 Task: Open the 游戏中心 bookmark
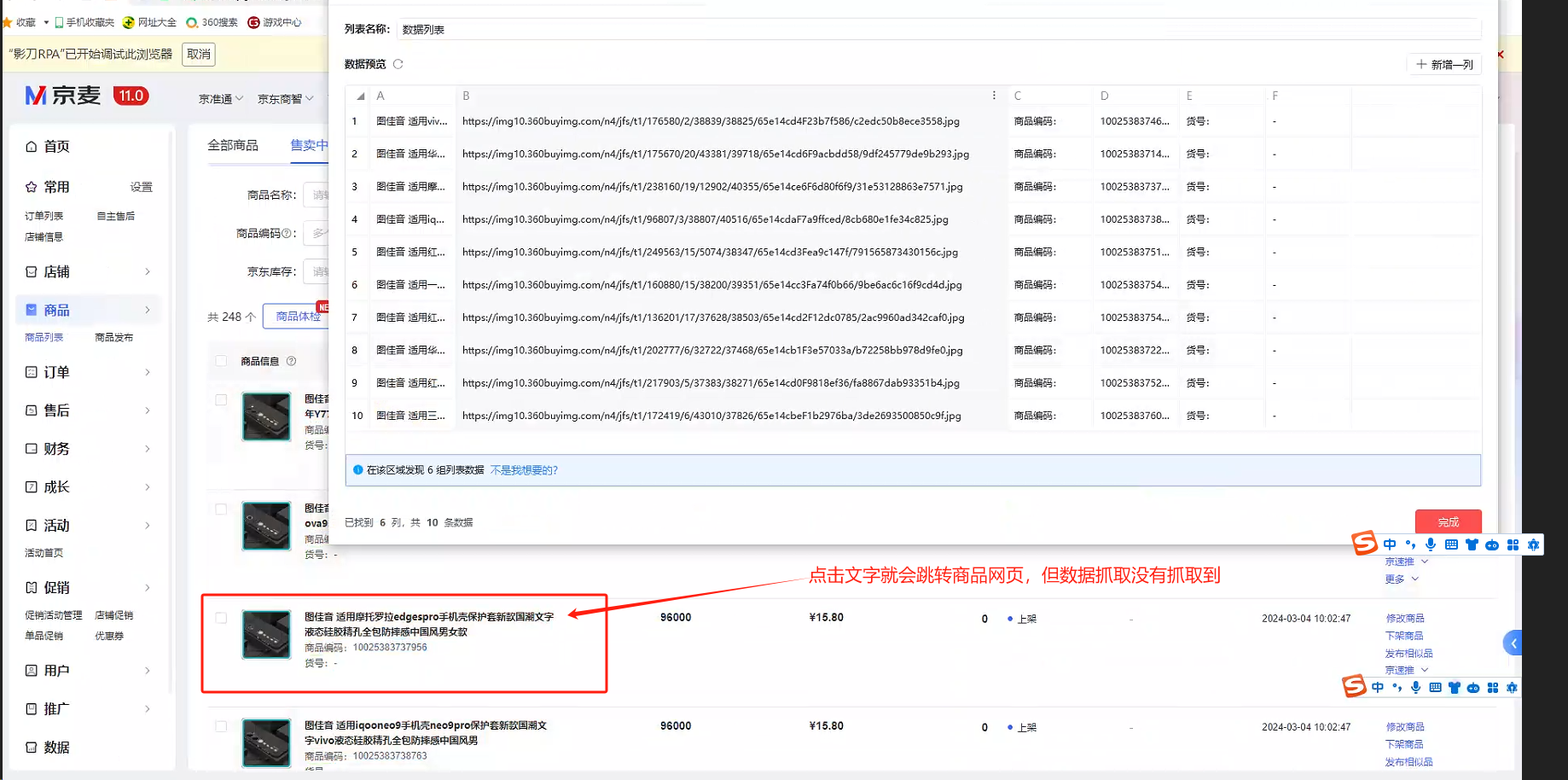tap(275, 22)
